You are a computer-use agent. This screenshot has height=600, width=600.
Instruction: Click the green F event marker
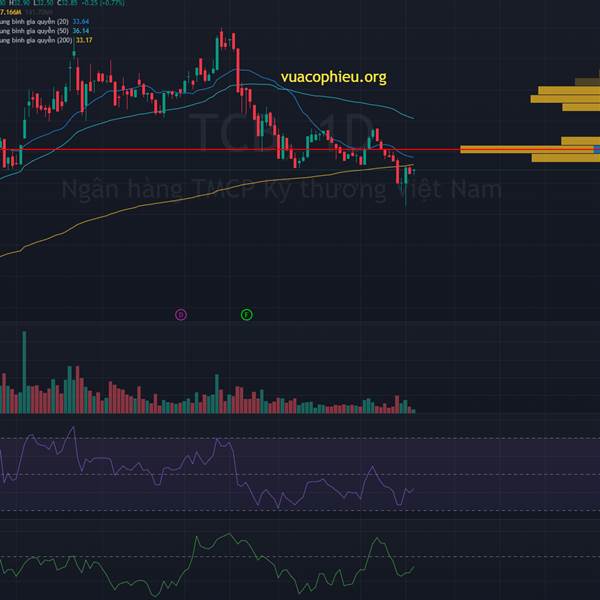coord(246,315)
